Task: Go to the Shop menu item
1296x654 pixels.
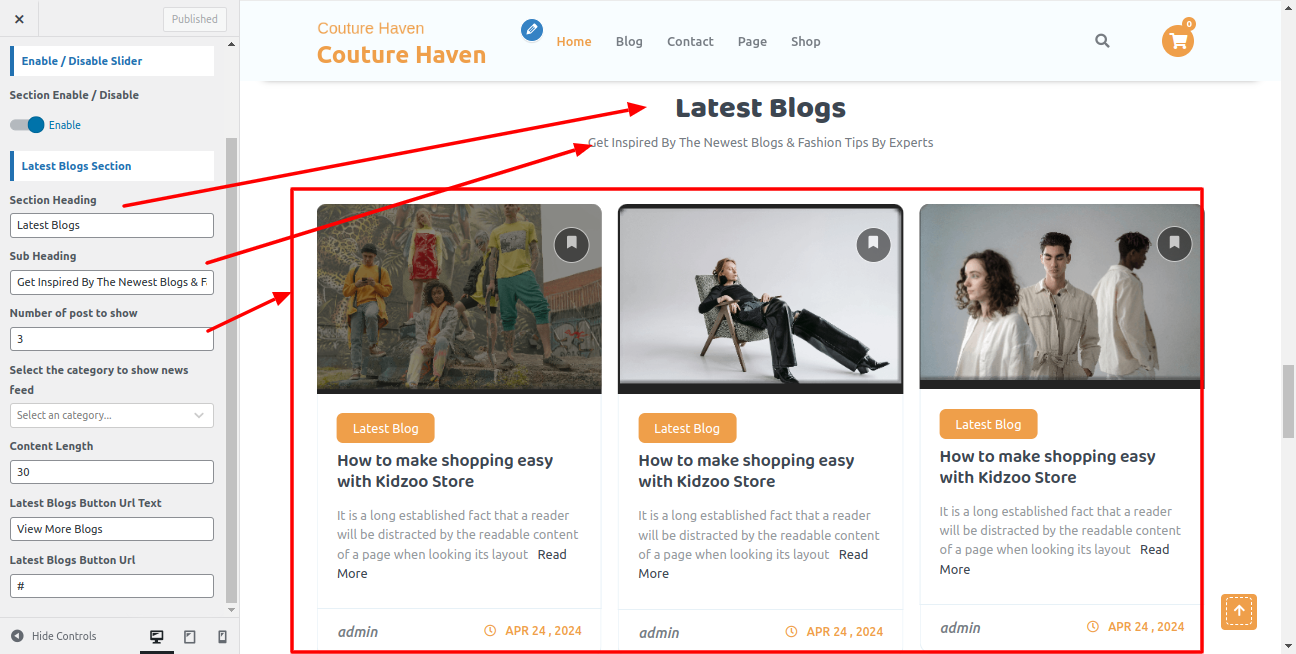Action: [x=805, y=41]
